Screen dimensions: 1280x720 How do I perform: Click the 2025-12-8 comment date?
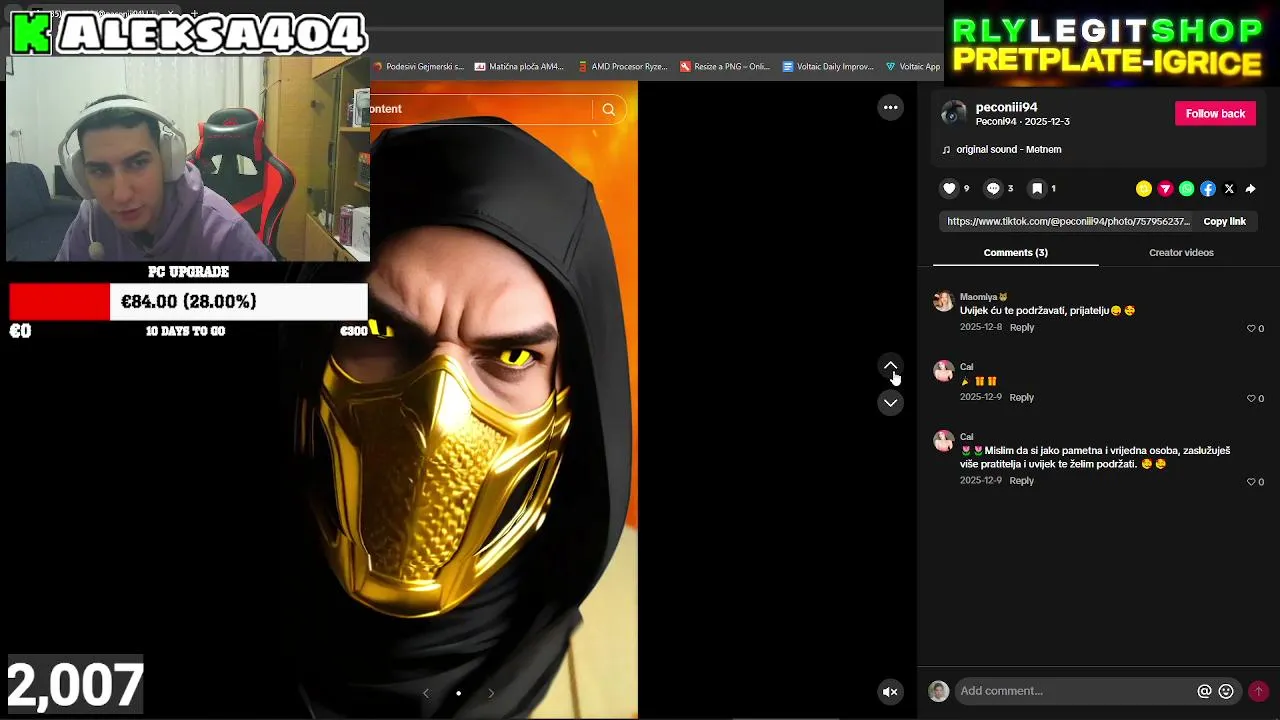[x=980, y=328]
